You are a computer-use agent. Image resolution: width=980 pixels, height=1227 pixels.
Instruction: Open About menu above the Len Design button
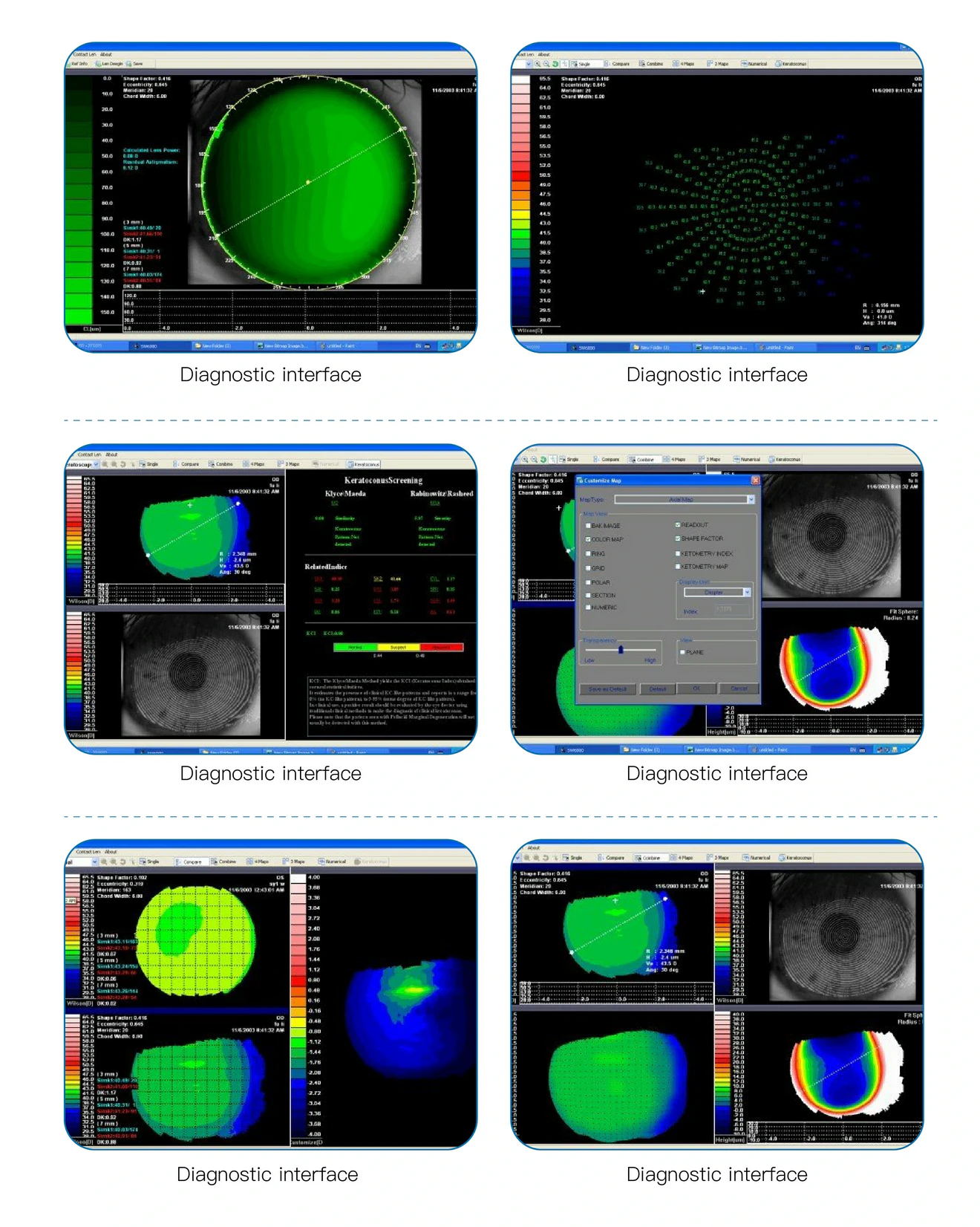[106, 54]
